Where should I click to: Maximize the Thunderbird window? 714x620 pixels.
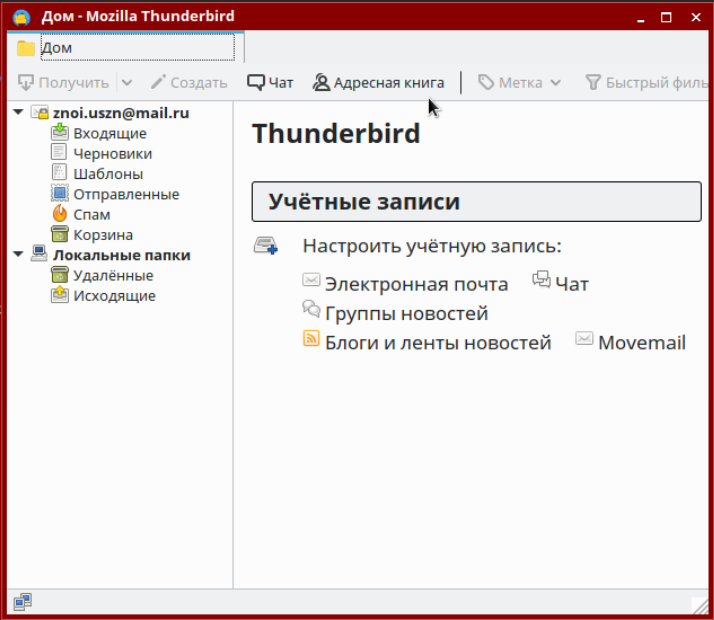[x=666, y=18]
